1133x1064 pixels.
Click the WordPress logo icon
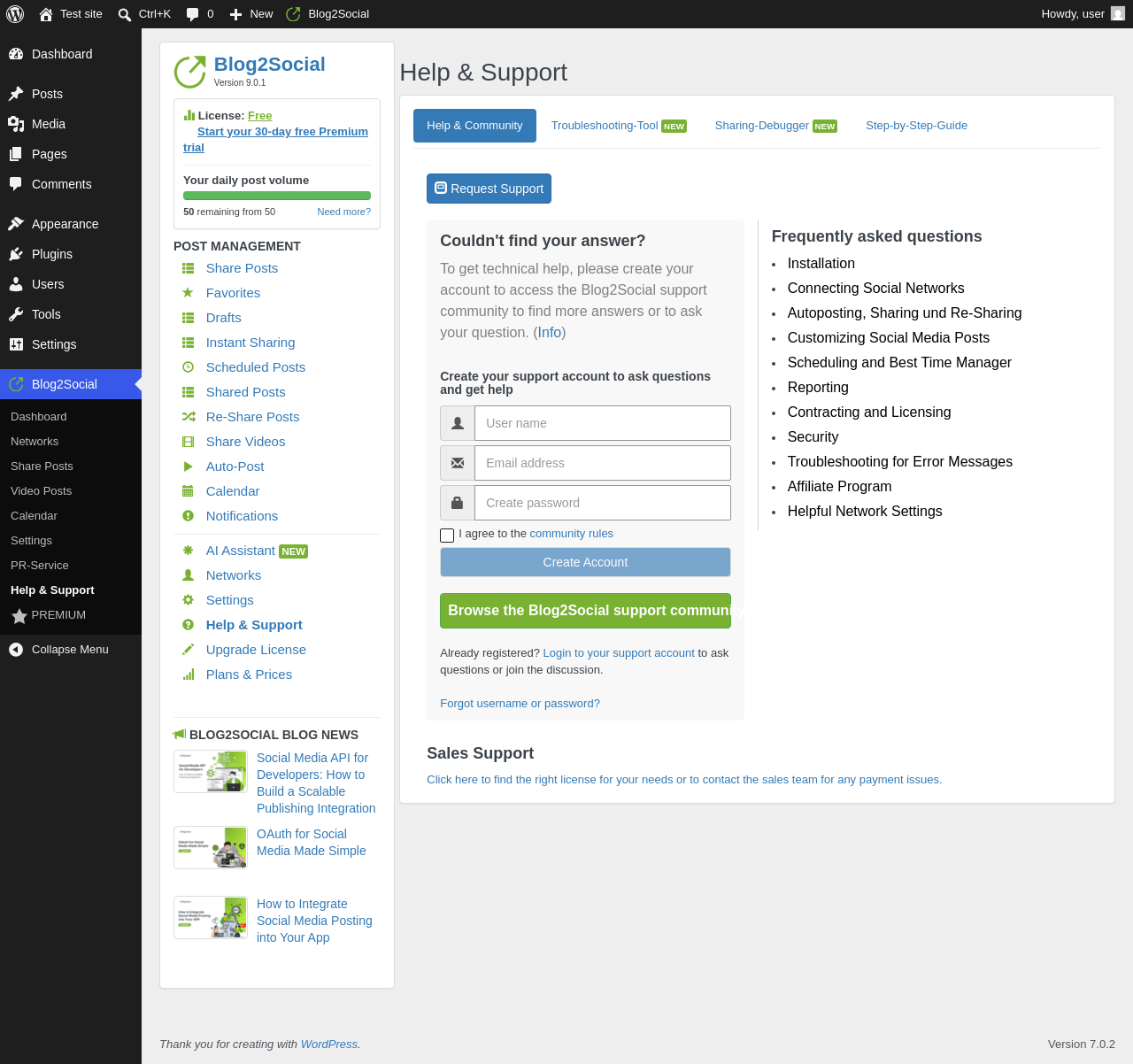pos(15,14)
